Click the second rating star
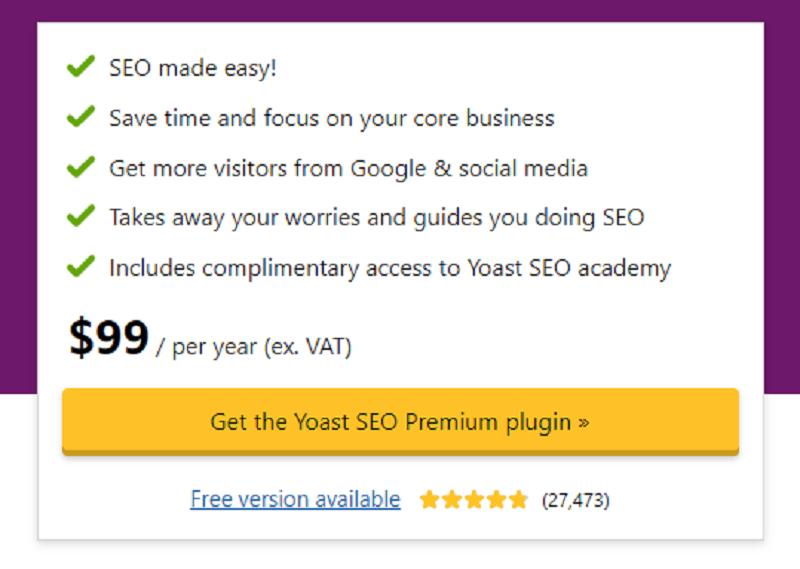Image resolution: width=800 pixels, height=569 pixels. tap(452, 500)
